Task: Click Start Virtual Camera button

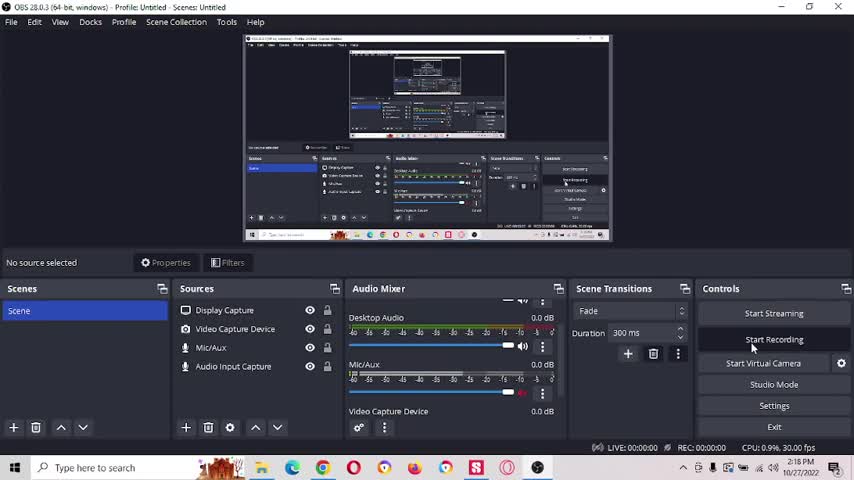Action: [764, 363]
